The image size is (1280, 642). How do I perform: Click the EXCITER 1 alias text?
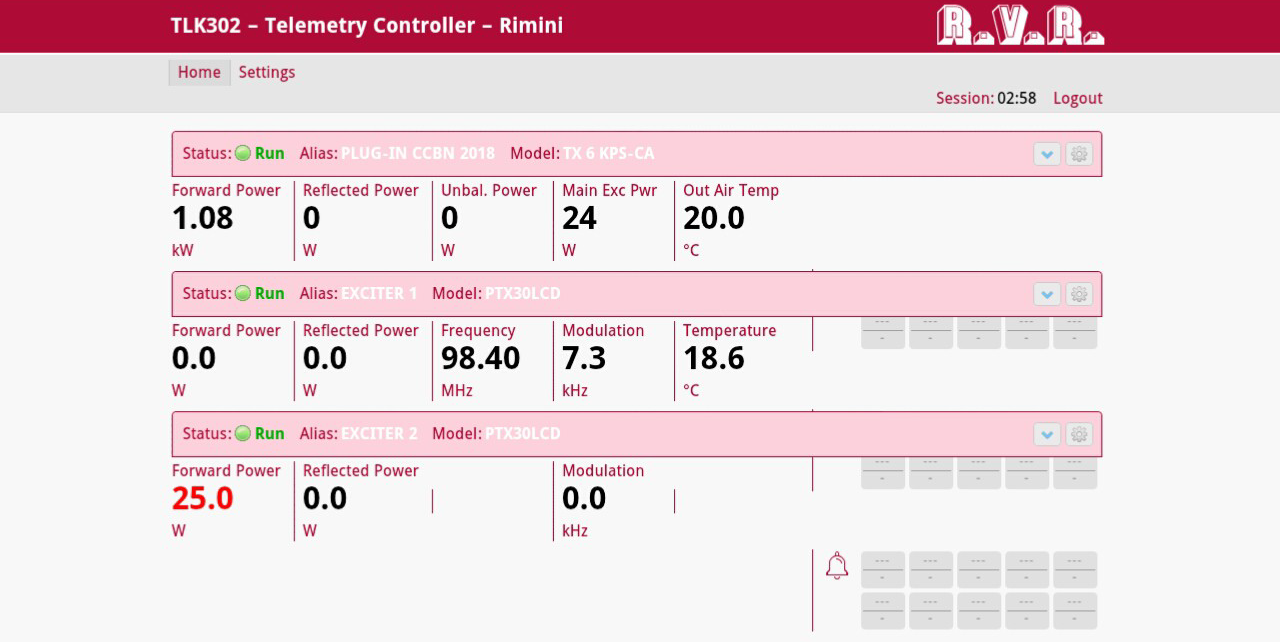(x=380, y=293)
